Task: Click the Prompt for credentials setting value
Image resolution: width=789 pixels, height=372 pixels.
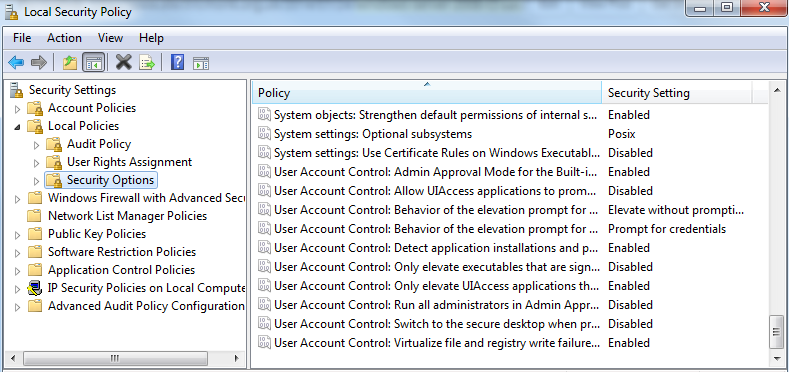Action: click(x=667, y=229)
